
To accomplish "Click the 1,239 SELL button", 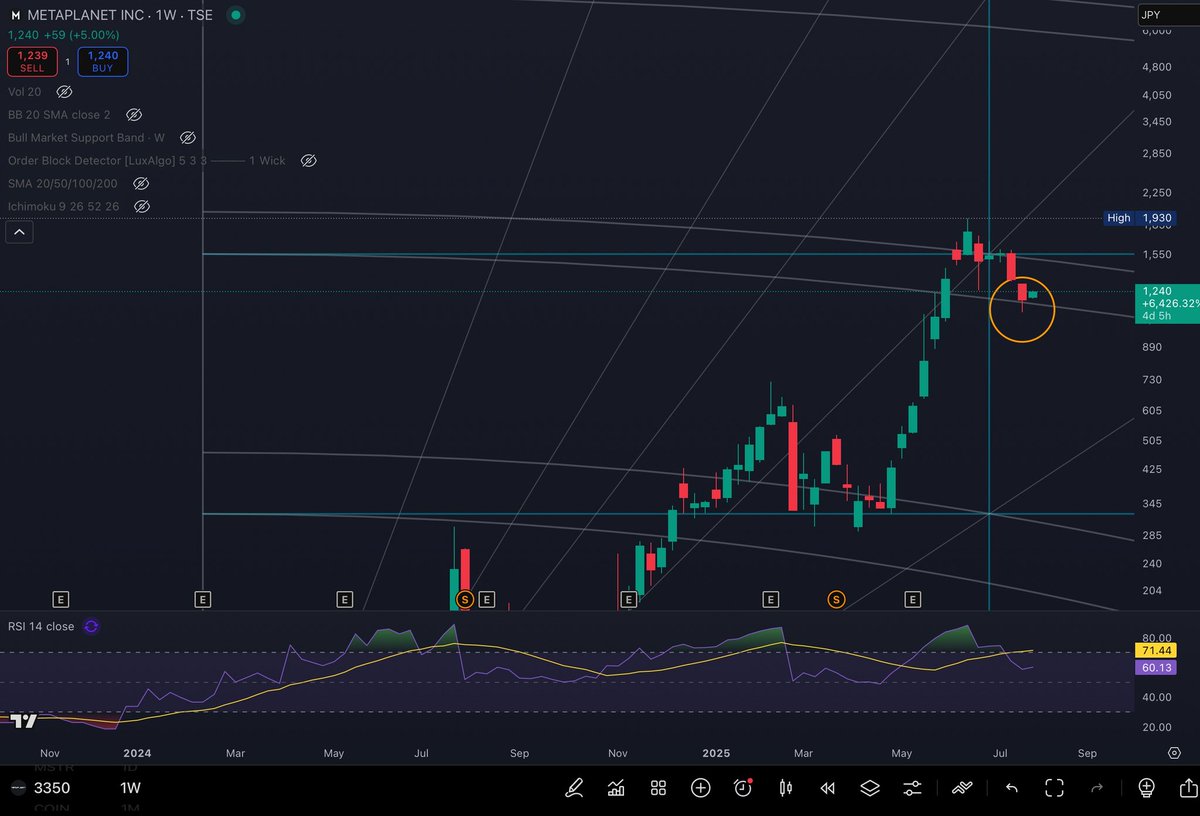I will click(x=32, y=62).
